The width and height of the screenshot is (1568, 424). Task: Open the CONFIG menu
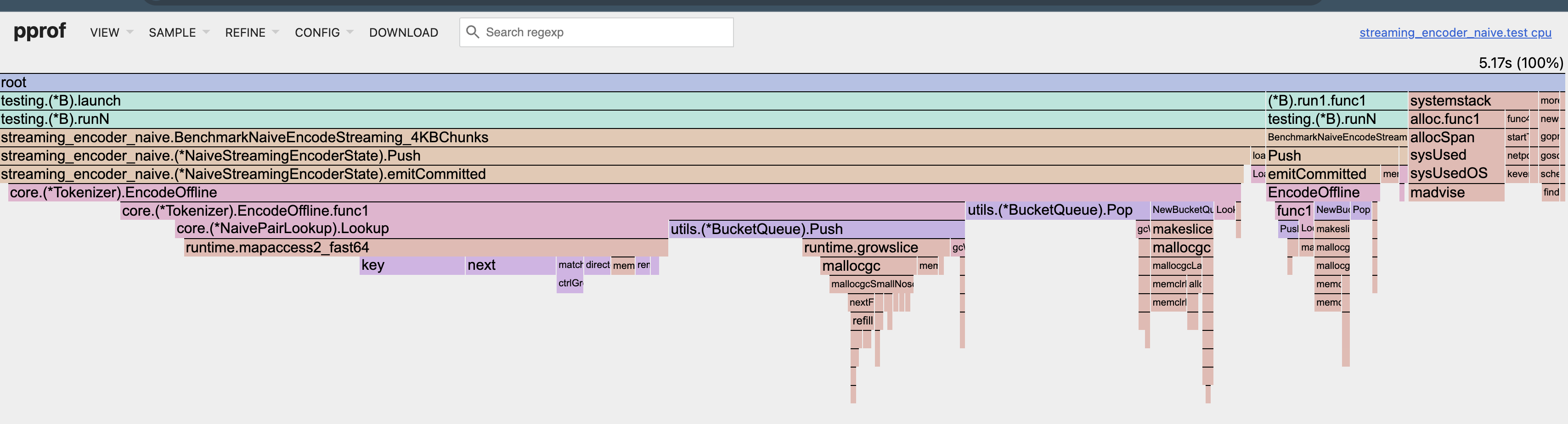[x=317, y=32]
